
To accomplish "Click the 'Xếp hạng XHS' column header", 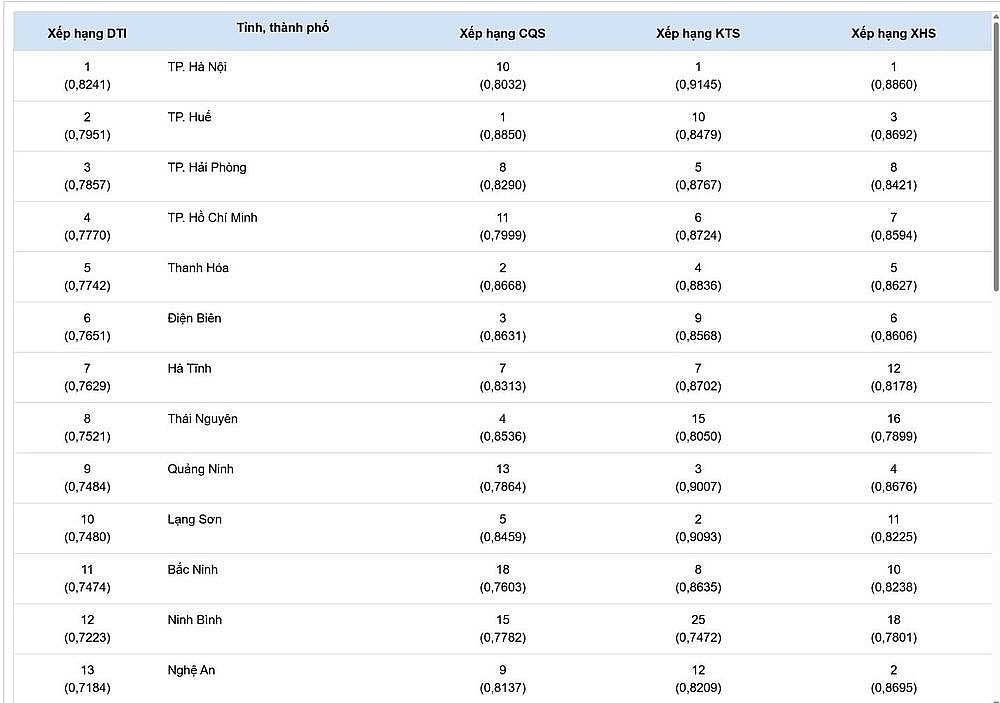I will [x=893, y=33].
